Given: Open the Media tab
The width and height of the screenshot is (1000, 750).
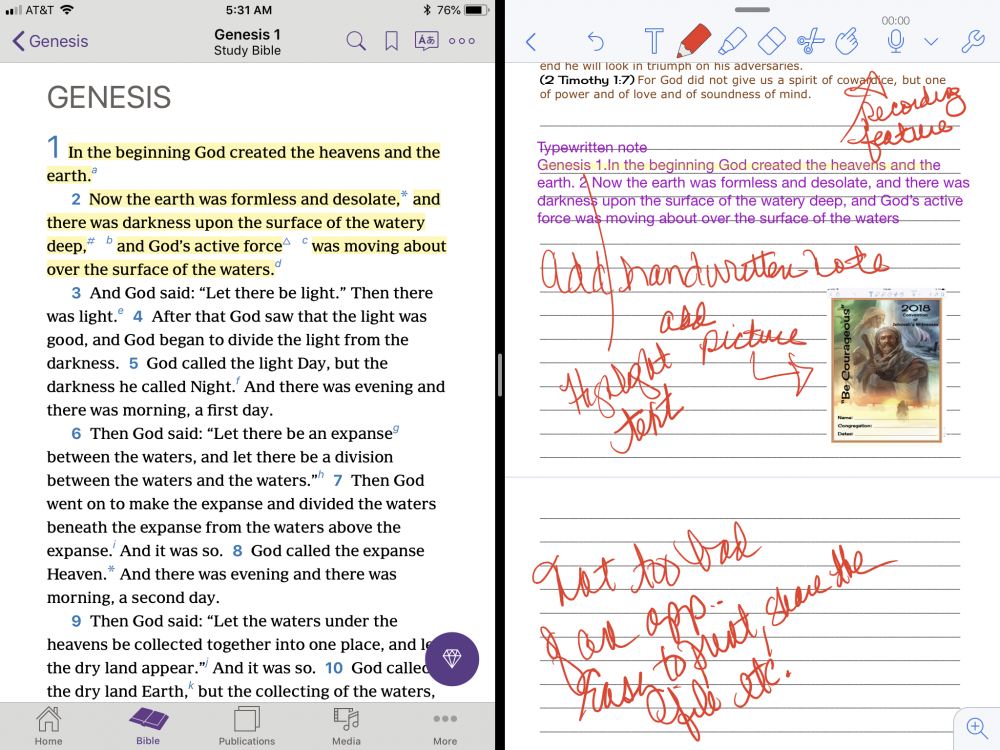Looking at the screenshot, I should pyautogui.click(x=346, y=726).
